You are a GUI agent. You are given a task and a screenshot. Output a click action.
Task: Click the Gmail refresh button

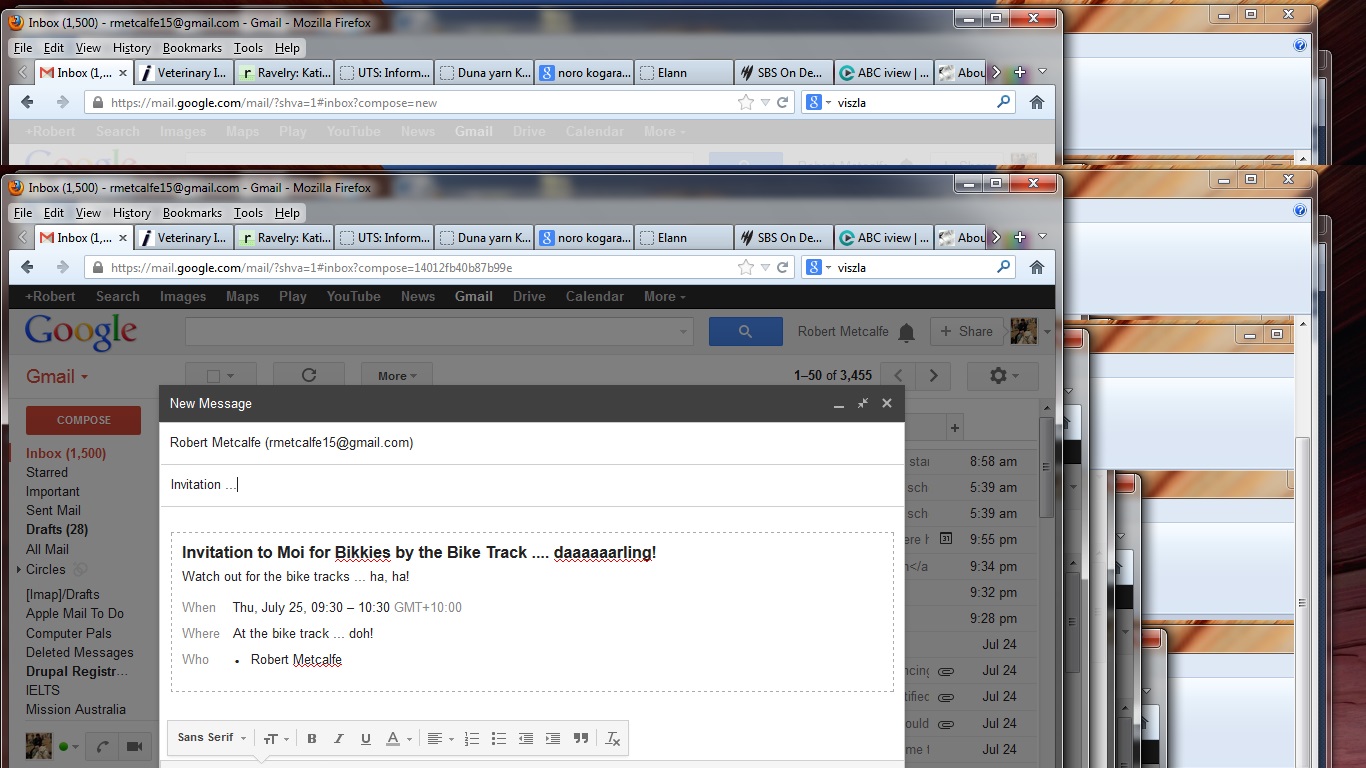pyautogui.click(x=309, y=376)
